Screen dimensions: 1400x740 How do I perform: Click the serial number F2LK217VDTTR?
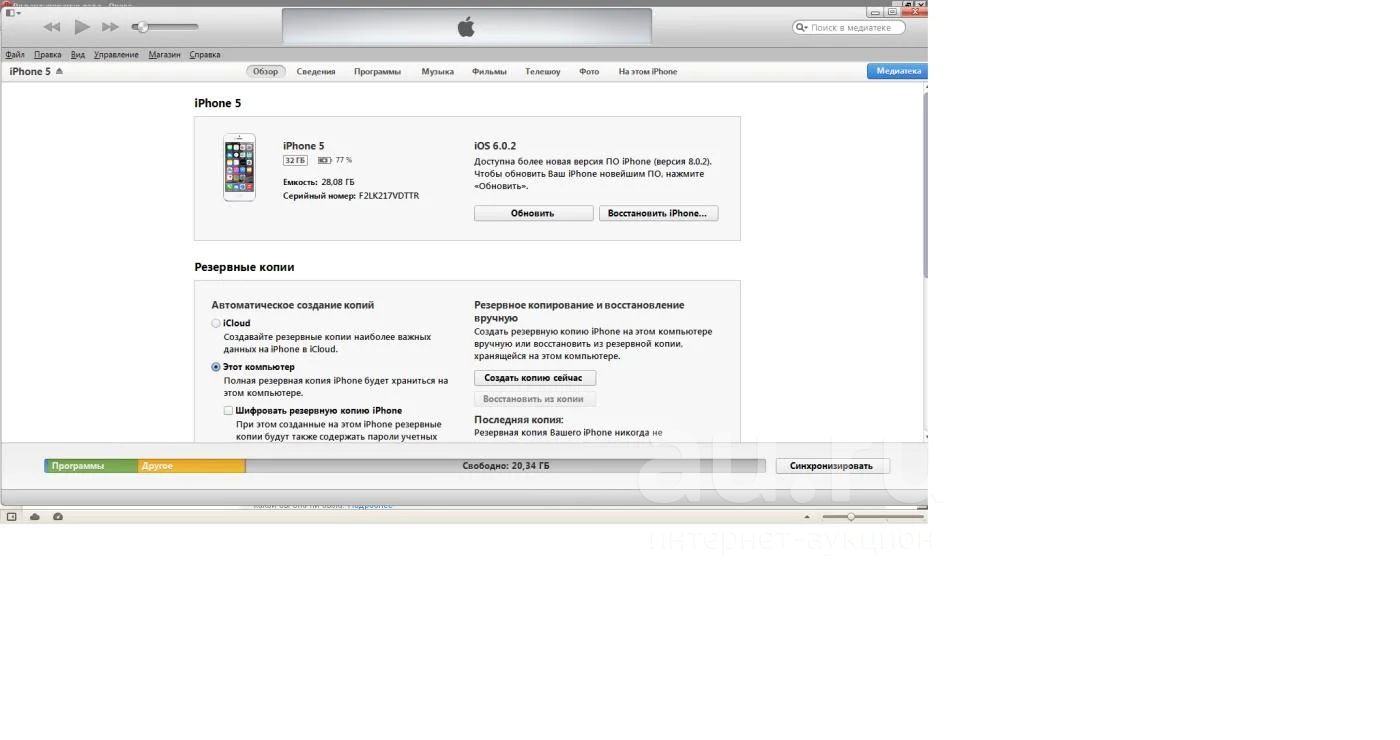tap(389, 196)
